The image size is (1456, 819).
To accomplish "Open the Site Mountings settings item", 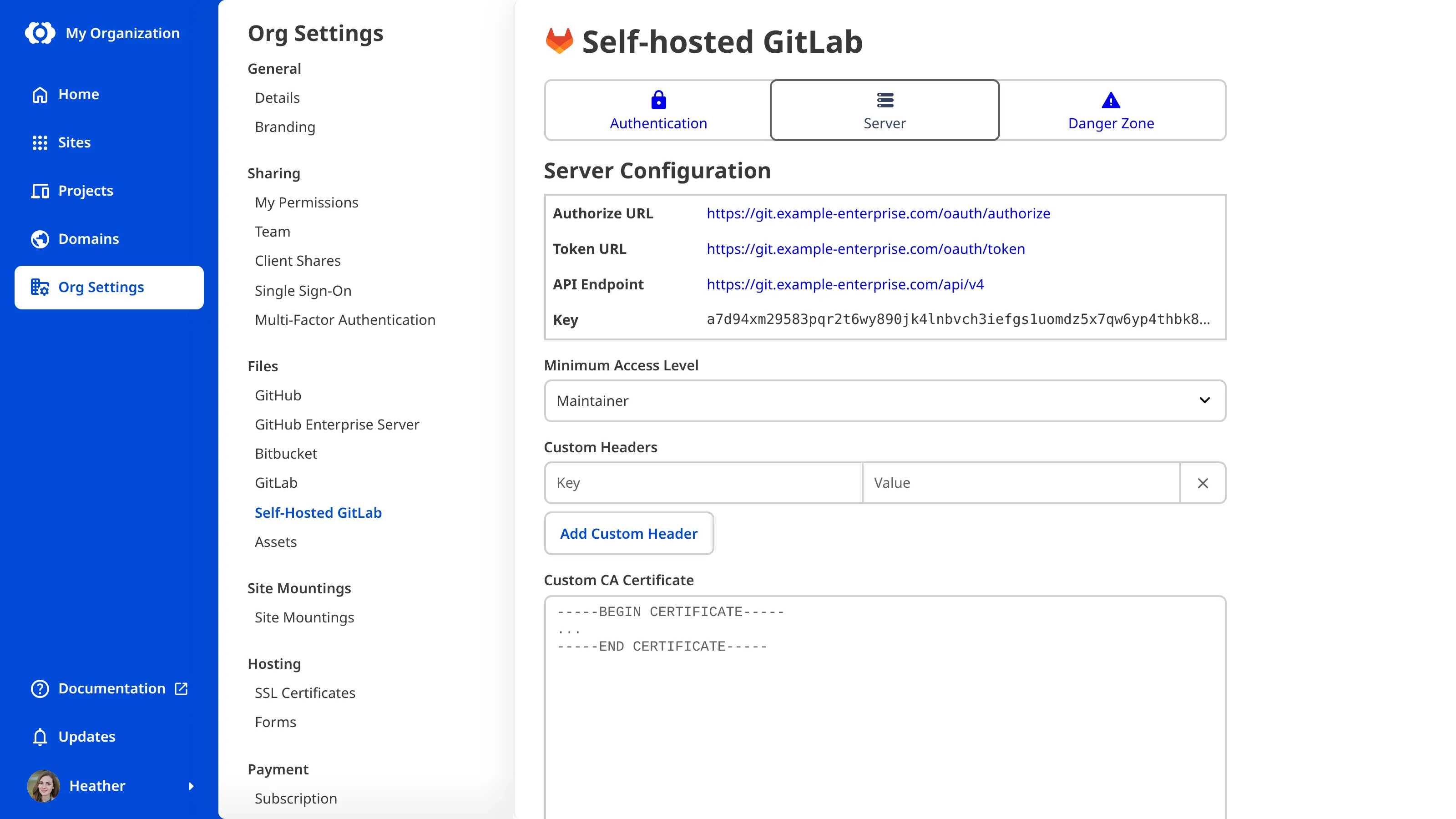I will (x=304, y=617).
